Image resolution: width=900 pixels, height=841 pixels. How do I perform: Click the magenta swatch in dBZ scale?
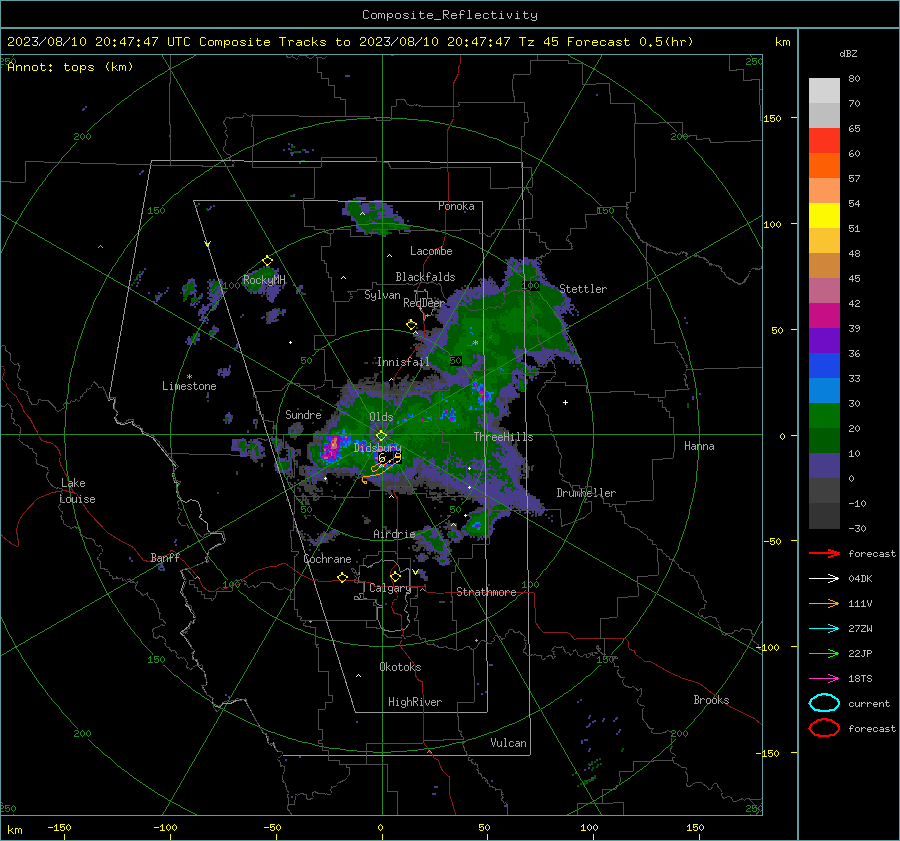(824, 315)
